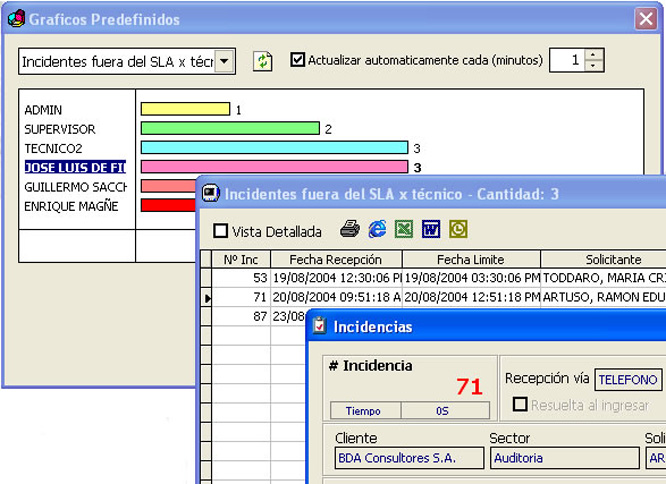The image size is (666, 484).
Task: Tick the Resuelta al ingresar checkbox
Action: (520, 405)
